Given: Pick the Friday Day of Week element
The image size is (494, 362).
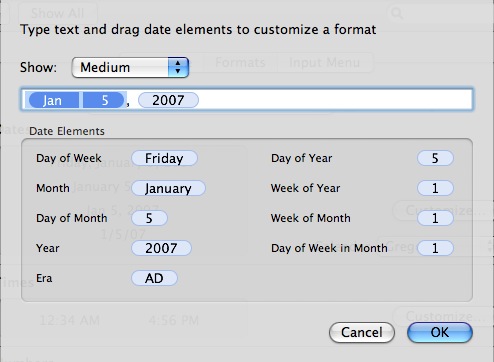Looking at the screenshot, I should [164, 158].
